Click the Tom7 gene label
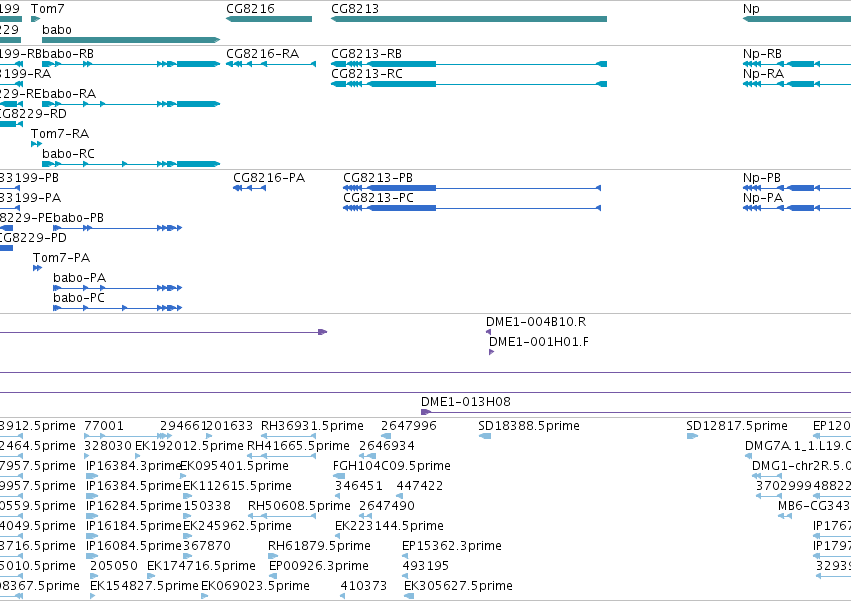 47,9
